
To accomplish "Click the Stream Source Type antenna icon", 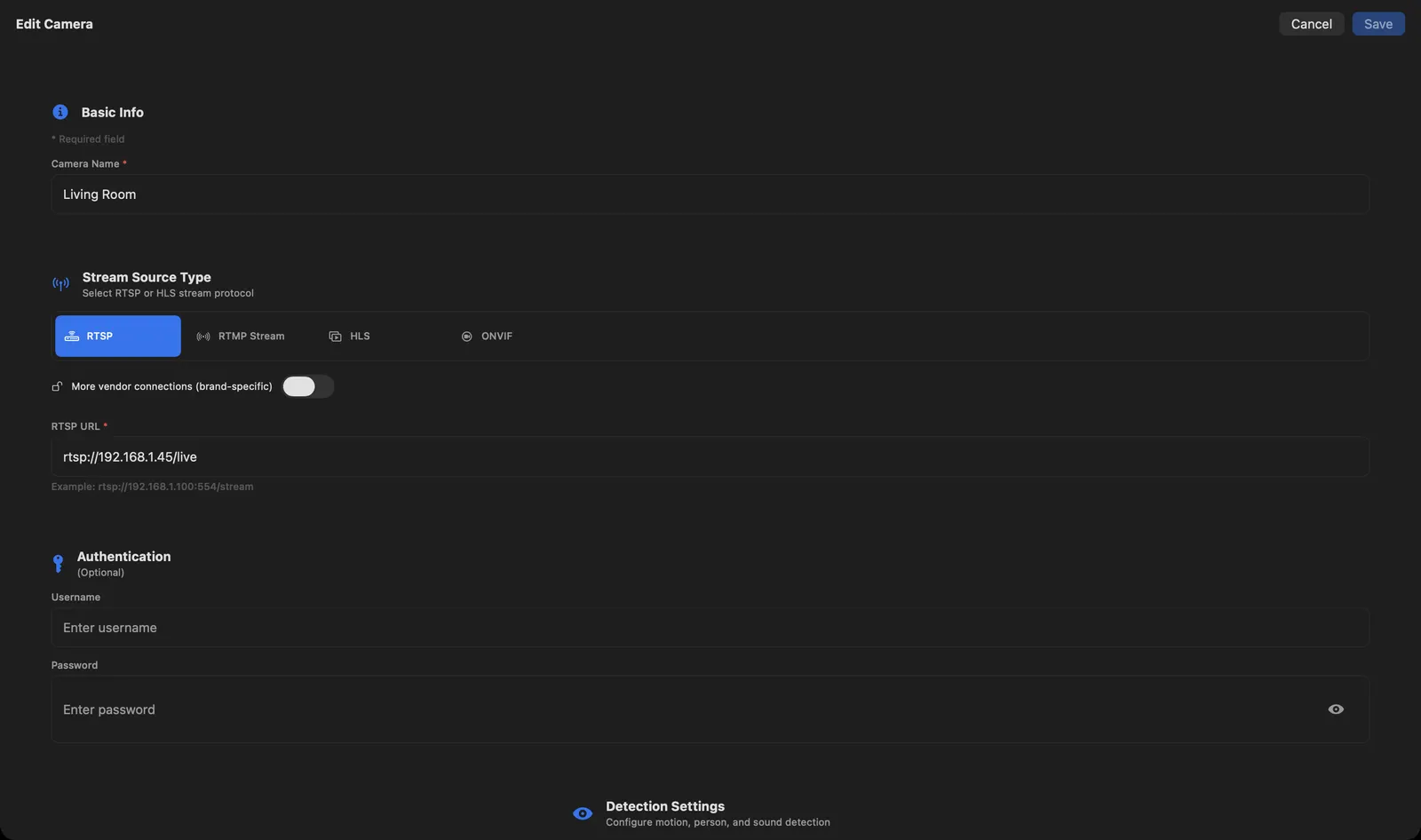I will [60, 284].
